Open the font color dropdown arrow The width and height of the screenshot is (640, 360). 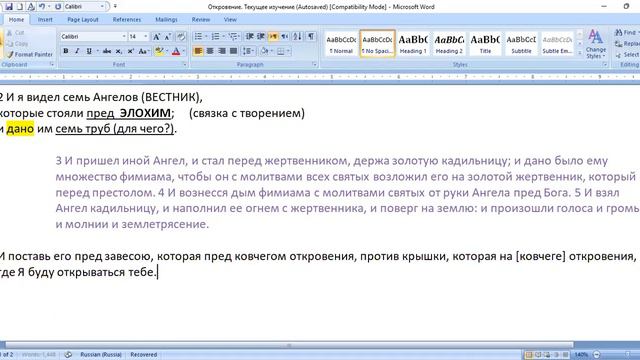click(184, 51)
